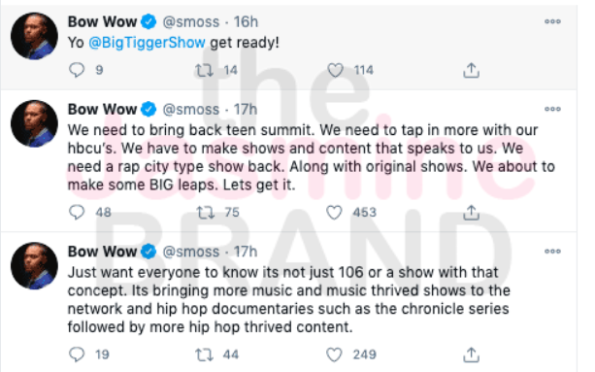Like the tweet with 249 likes

coord(334,355)
